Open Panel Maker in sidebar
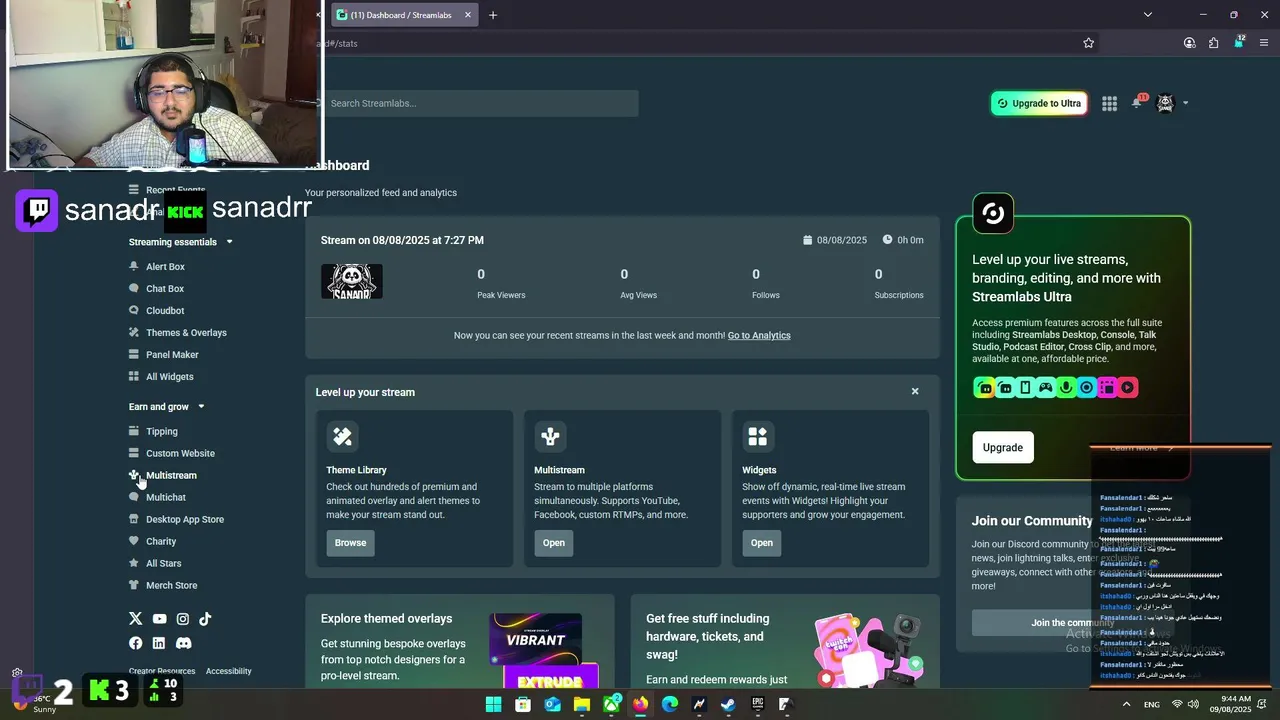1280x720 pixels. tap(172, 355)
